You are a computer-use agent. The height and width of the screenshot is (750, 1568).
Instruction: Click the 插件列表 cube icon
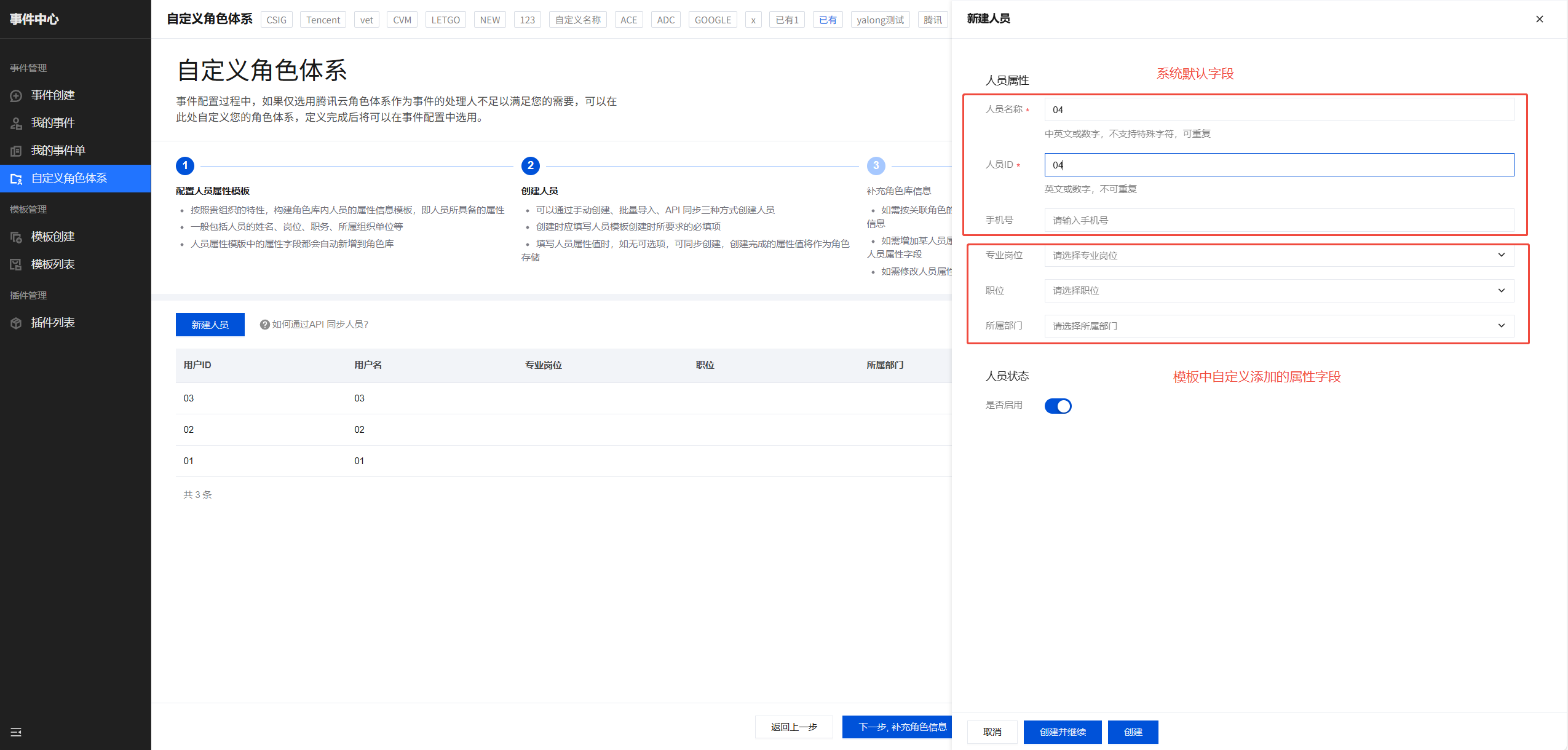17,323
